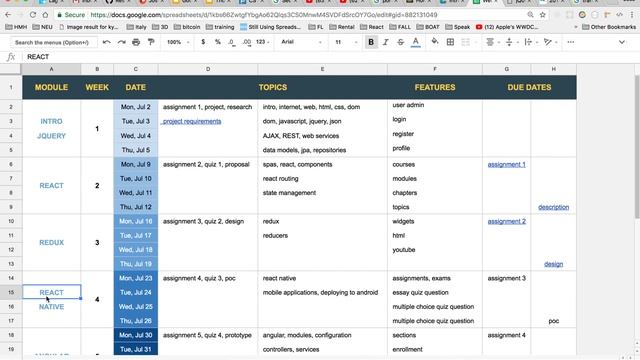Go to the browser home page

tap(45, 15)
